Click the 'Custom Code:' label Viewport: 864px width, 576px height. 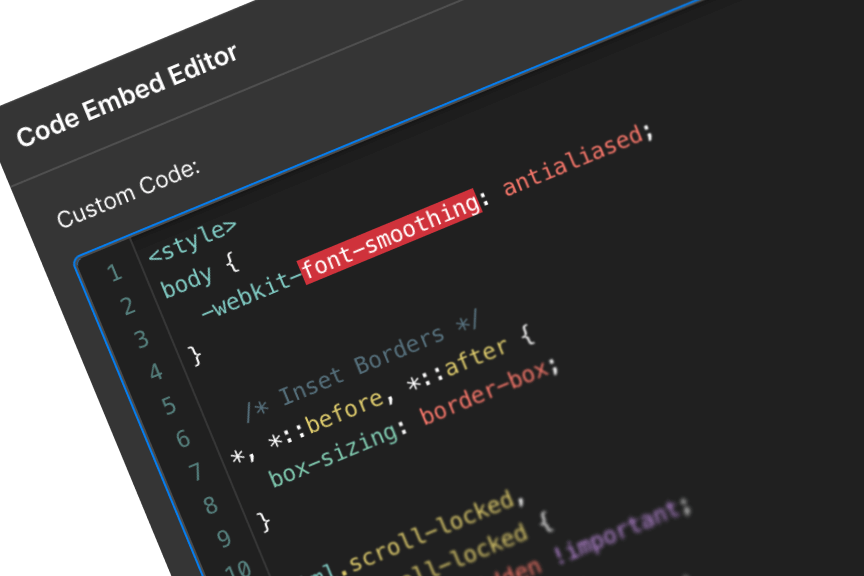[128, 195]
